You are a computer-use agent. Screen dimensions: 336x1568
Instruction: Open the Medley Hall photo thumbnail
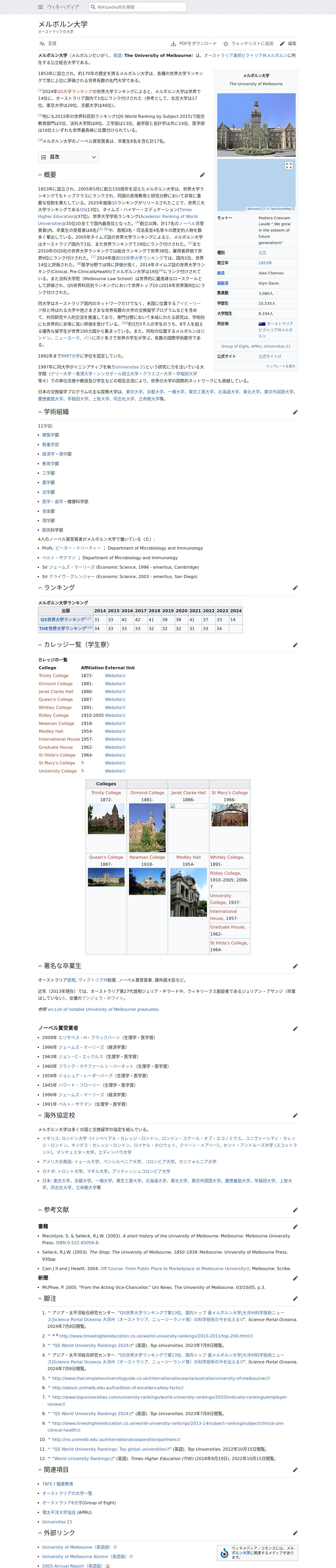[x=188, y=892]
